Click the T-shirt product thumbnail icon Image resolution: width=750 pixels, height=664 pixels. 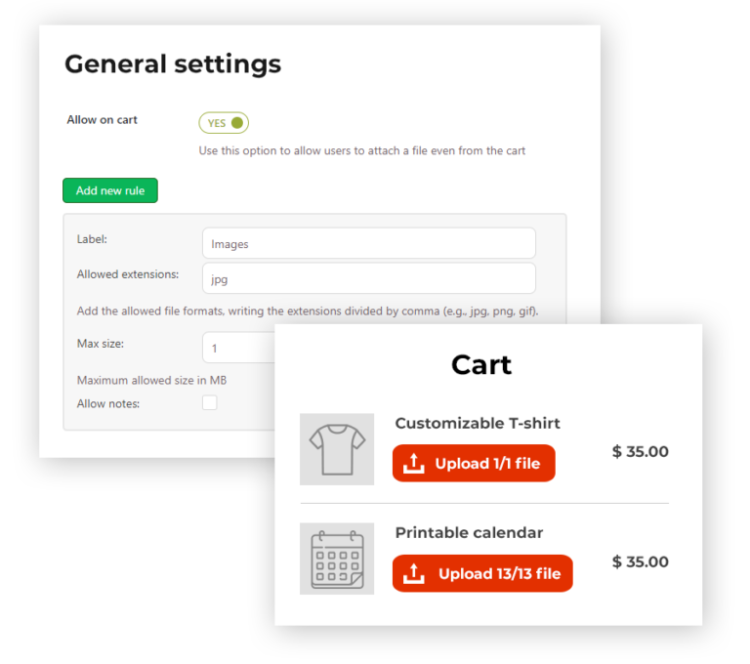[x=337, y=449]
